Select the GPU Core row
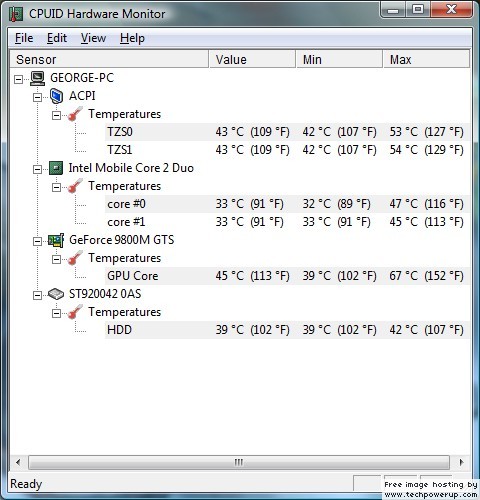Screen dimensions: 480x500 click(287, 276)
